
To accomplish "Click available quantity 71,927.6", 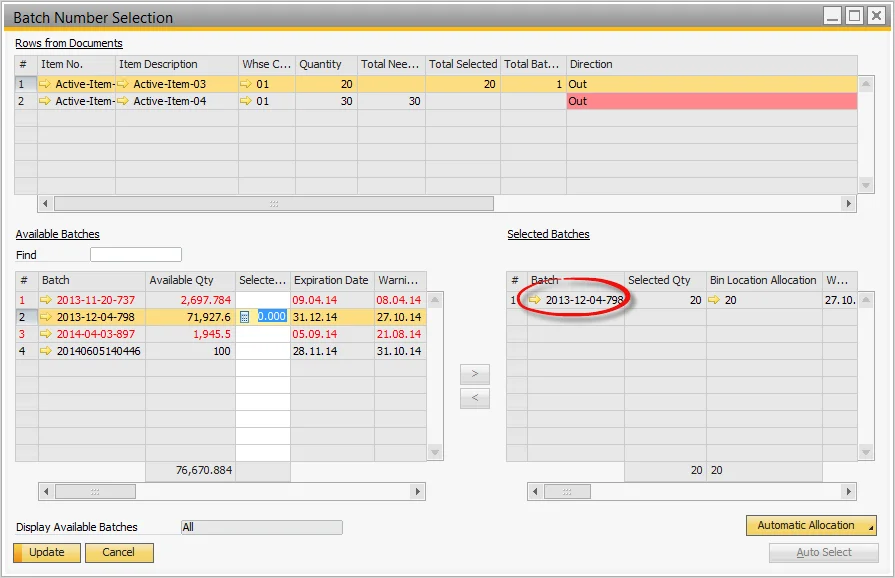I will (x=209, y=317).
